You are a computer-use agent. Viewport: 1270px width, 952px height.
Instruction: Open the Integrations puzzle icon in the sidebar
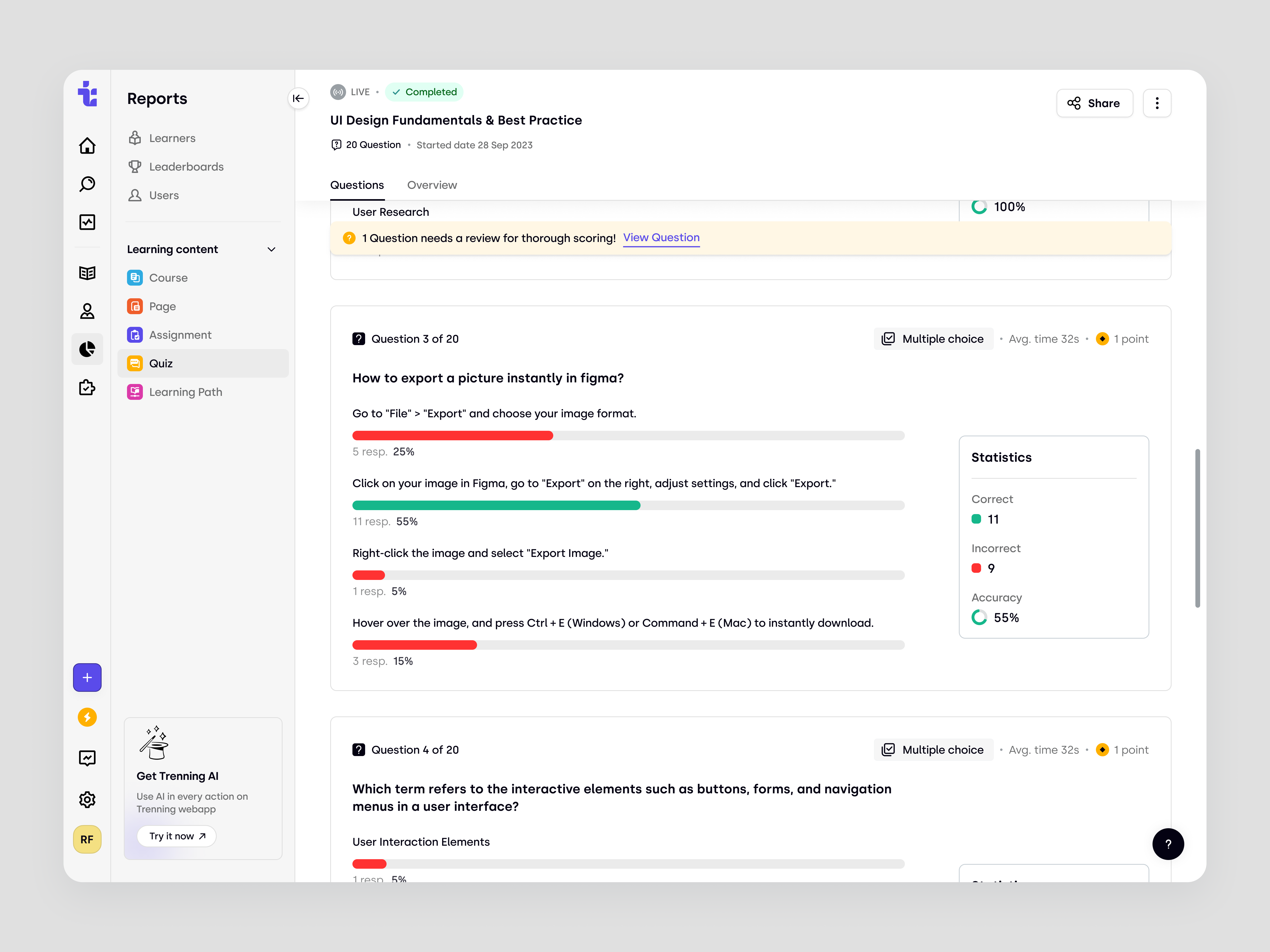pos(87,388)
